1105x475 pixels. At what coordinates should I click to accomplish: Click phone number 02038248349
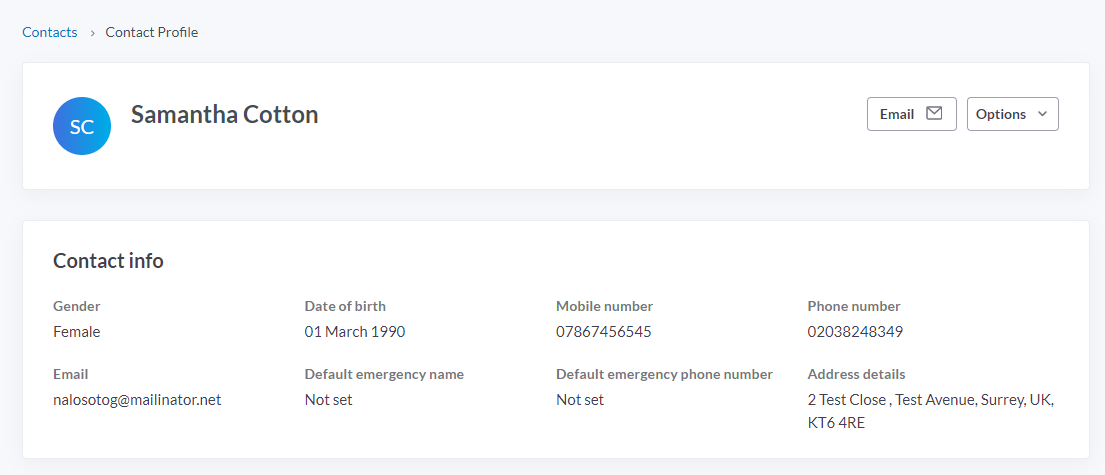[855, 332]
